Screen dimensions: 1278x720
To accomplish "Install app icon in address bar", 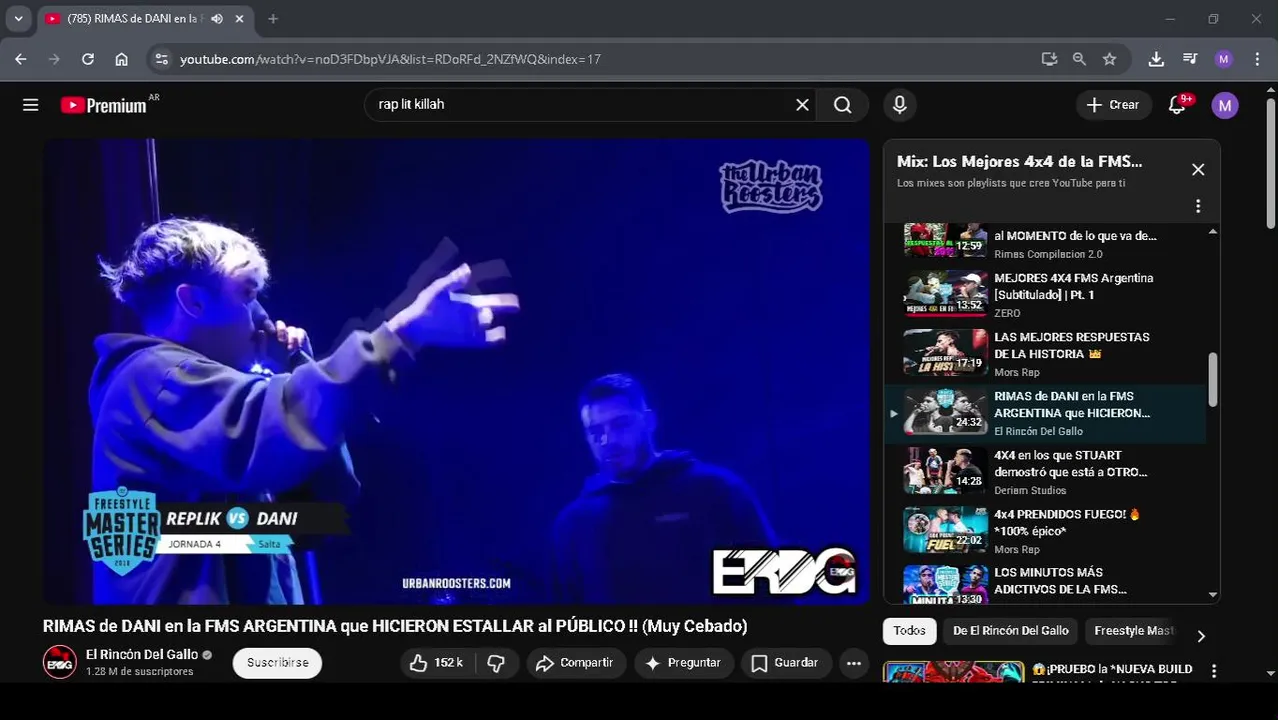I will coord(1049,59).
